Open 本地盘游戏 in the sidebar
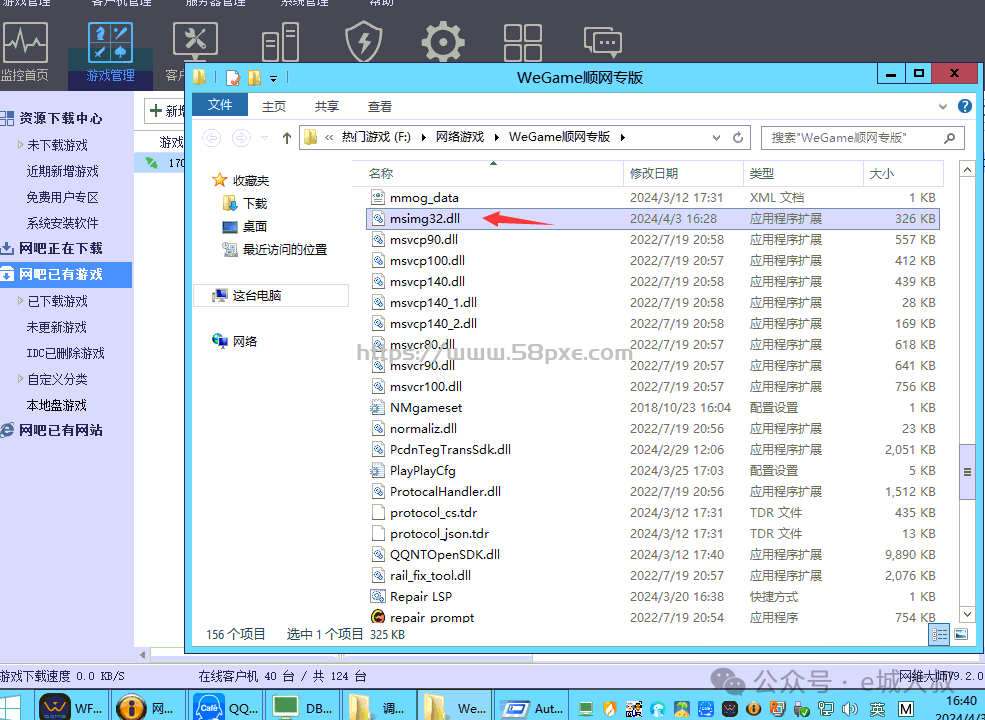985x720 pixels. pyautogui.click(x=57, y=405)
